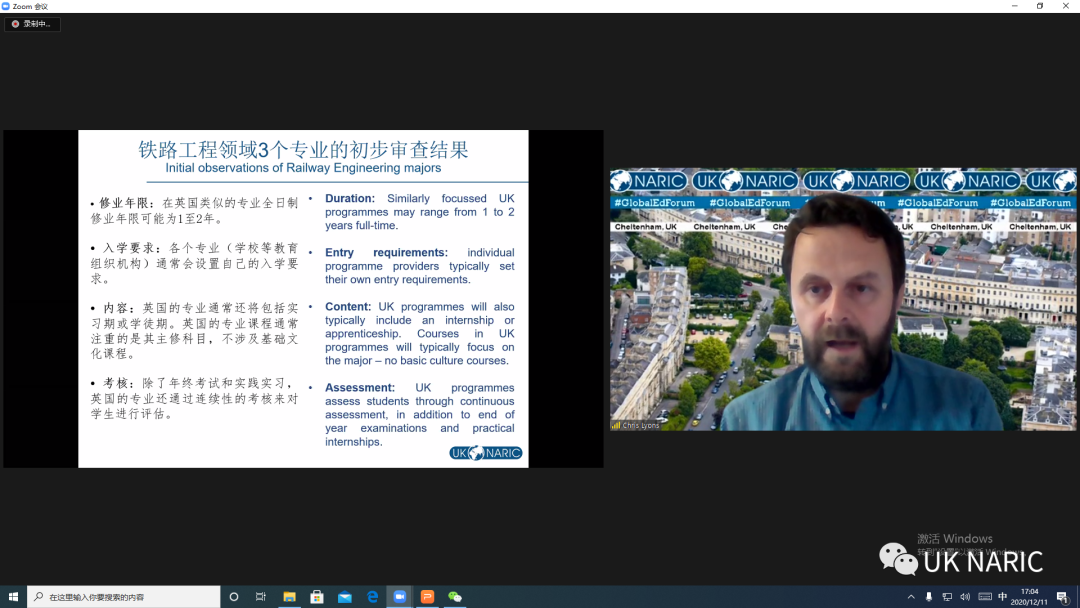Image resolution: width=1080 pixels, height=608 pixels.
Task: Open the Action Center notifications panel
Action: 1063,597
